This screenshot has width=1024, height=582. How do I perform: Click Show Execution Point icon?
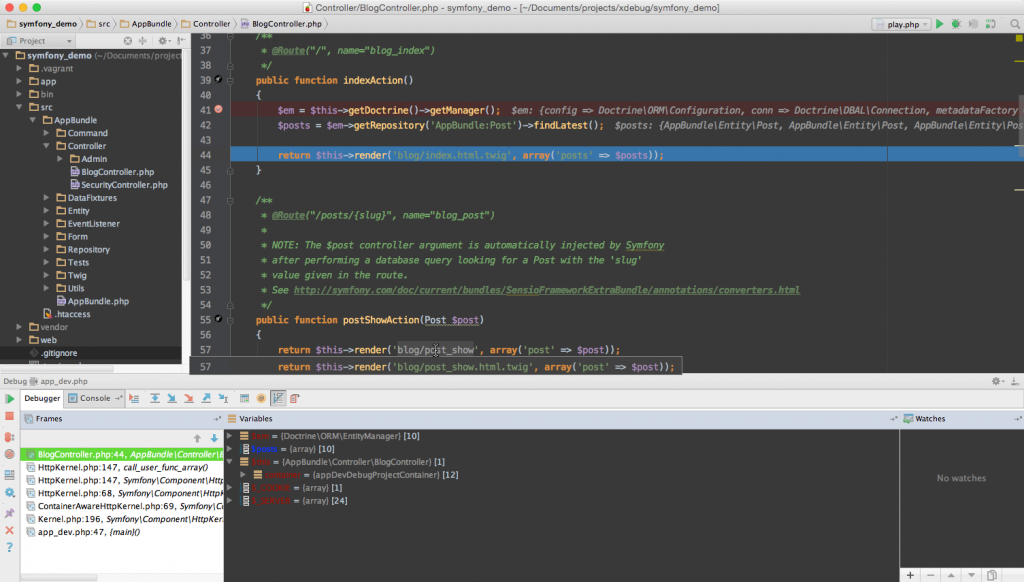[134, 398]
